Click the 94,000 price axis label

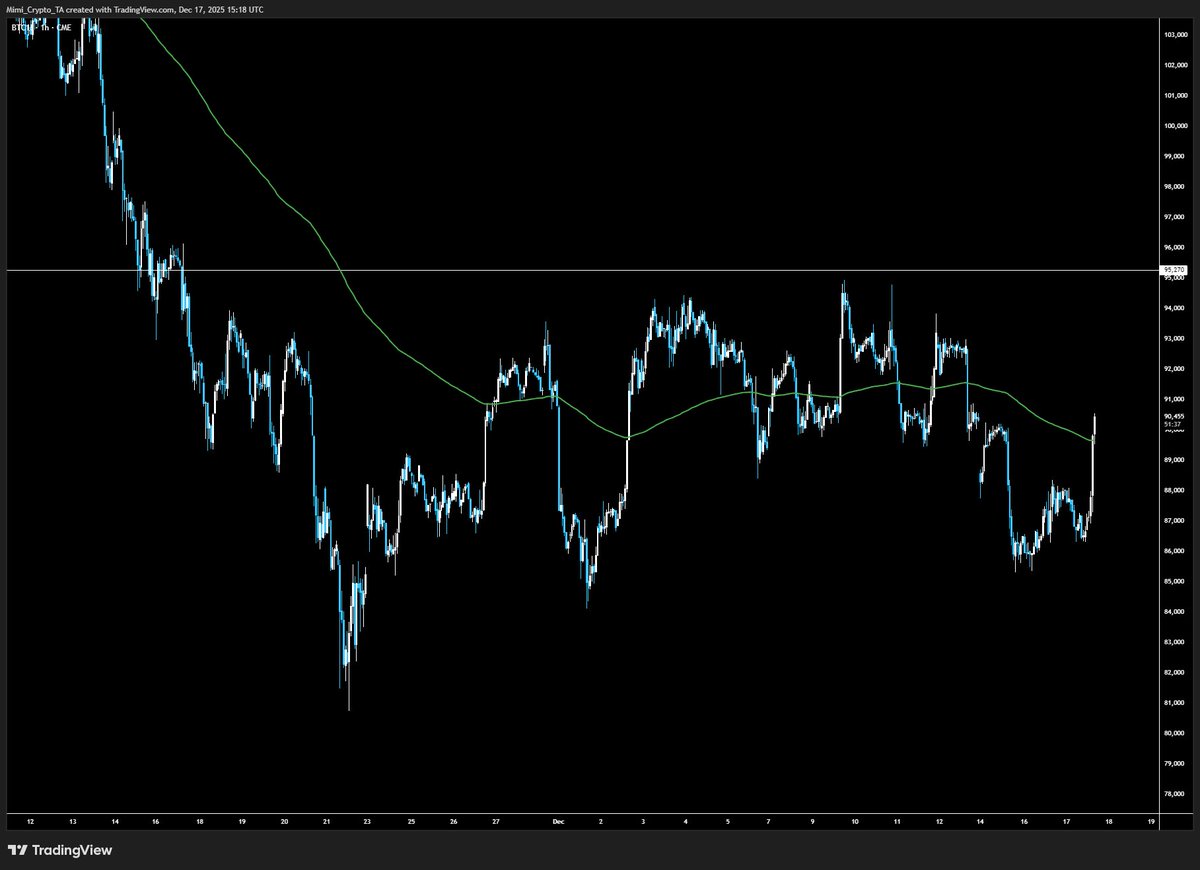1174,308
